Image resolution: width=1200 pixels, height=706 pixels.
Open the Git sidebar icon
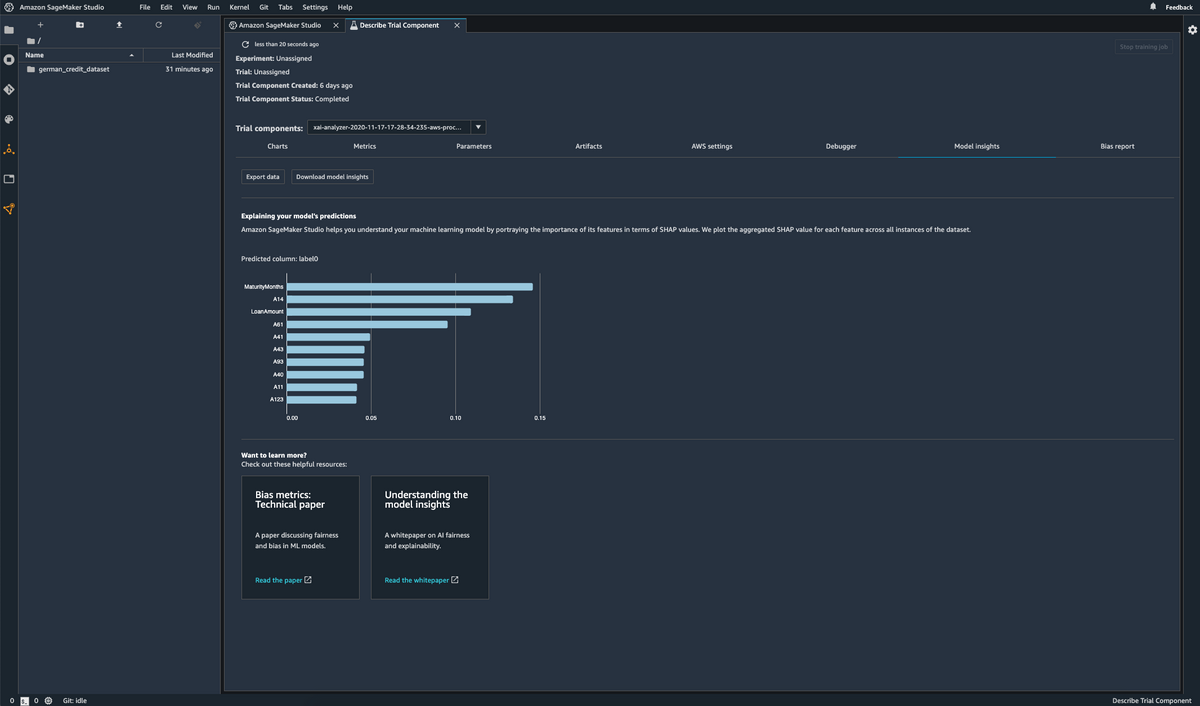click(9, 89)
